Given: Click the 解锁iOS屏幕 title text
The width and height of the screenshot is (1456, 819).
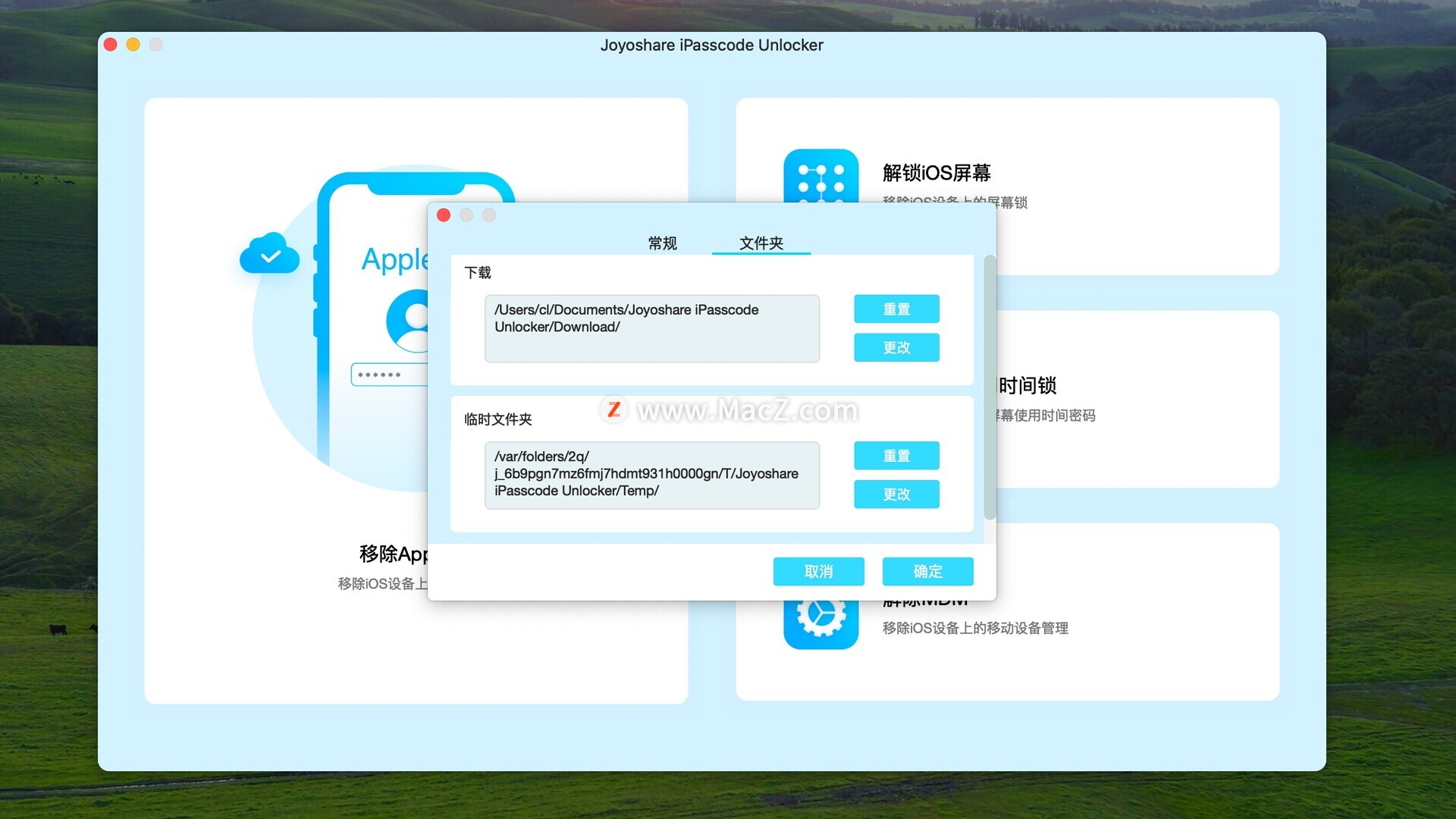Looking at the screenshot, I should [937, 173].
